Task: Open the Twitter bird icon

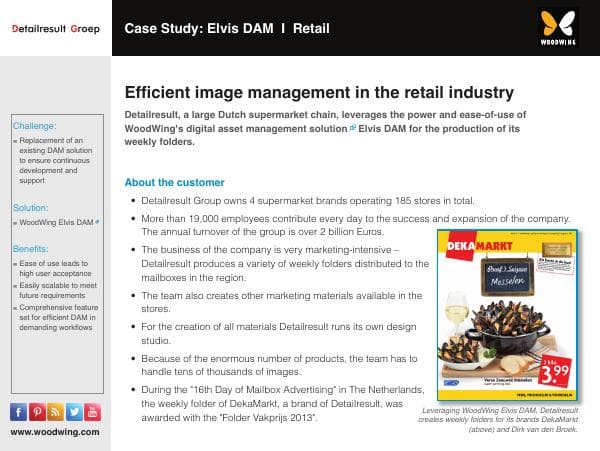Action: 73,411
